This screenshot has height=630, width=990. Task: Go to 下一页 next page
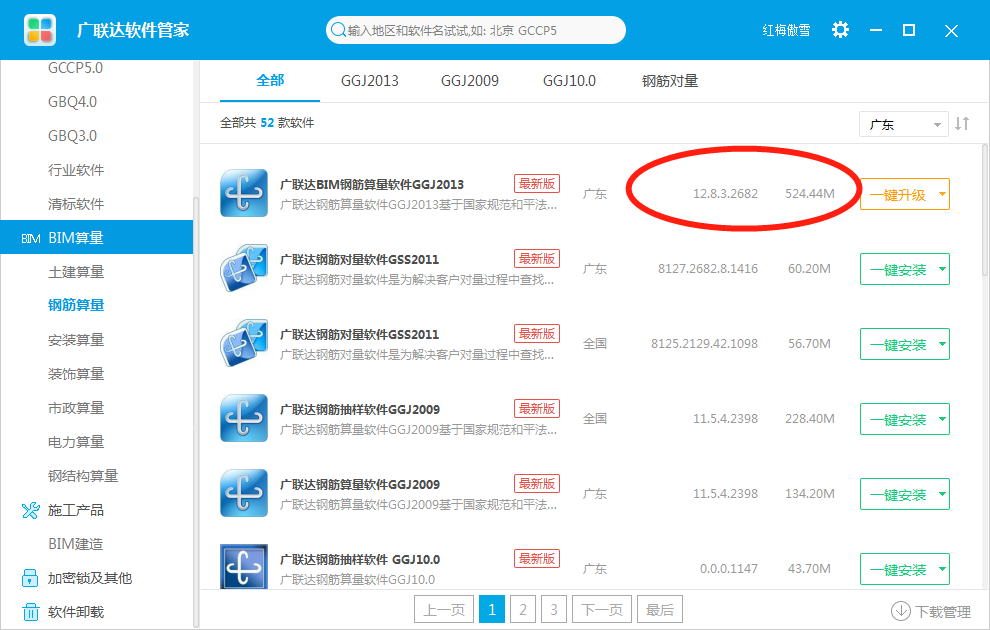coord(602,609)
